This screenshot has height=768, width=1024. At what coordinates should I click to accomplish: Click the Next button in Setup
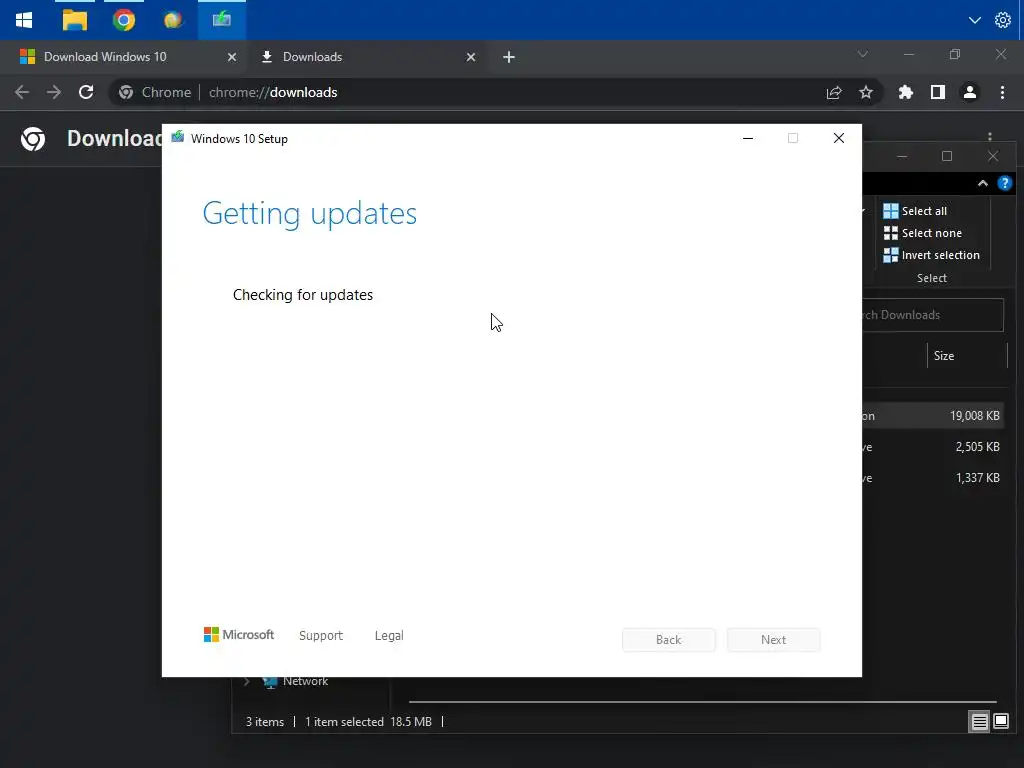773,640
